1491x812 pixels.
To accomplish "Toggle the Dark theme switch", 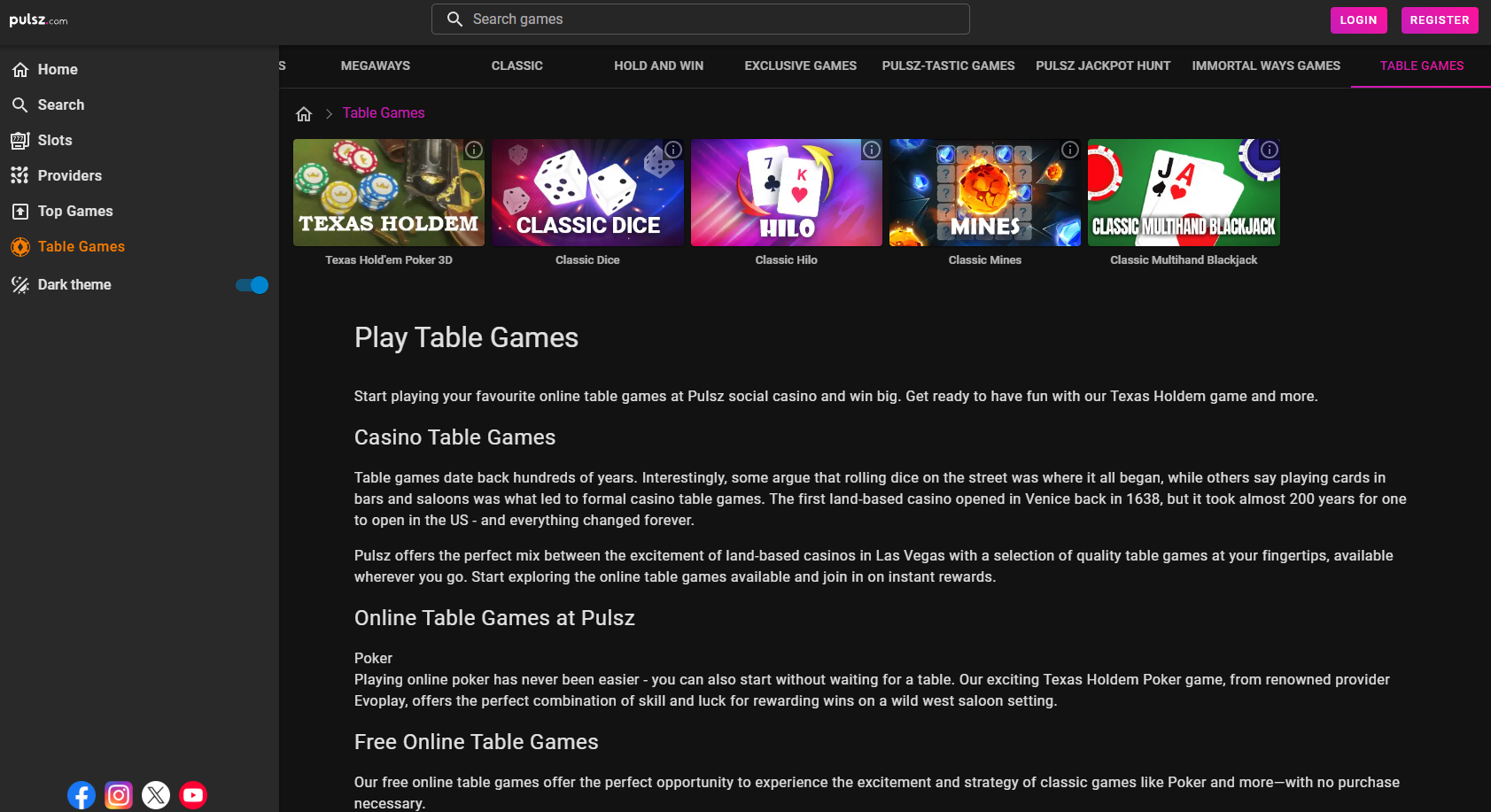I will pyautogui.click(x=252, y=285).
